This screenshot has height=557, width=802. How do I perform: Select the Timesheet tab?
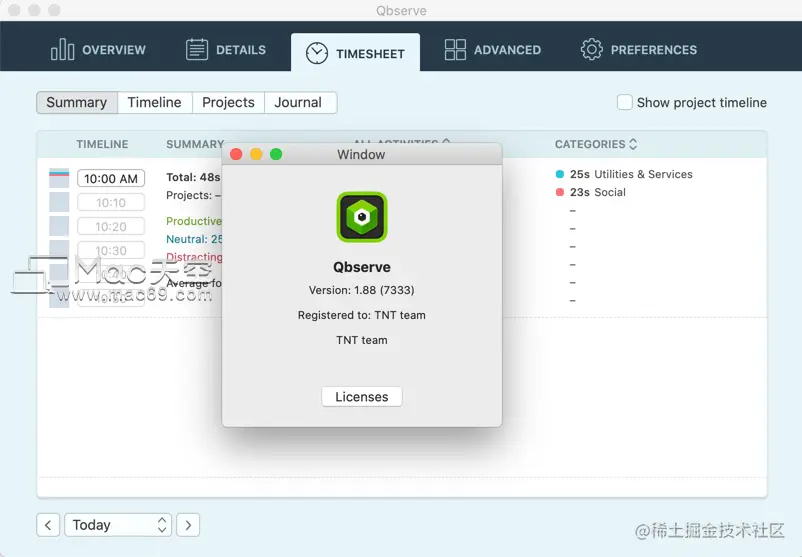pyautogui.click(x=355, y=53)
